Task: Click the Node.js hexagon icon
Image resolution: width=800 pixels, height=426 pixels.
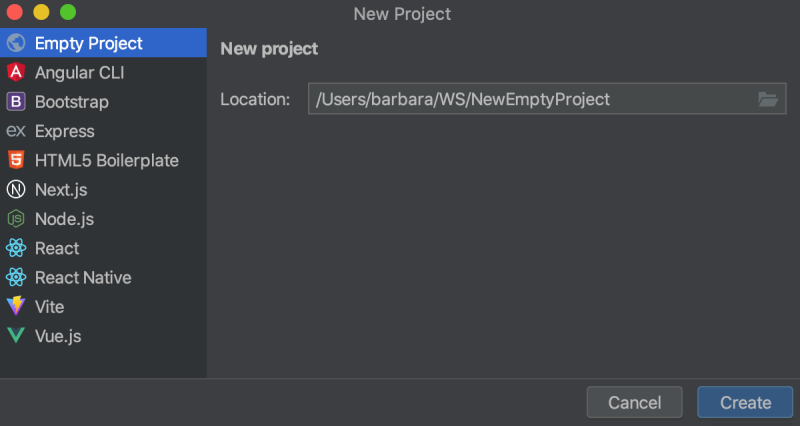Action: click(x=16, y=219)
